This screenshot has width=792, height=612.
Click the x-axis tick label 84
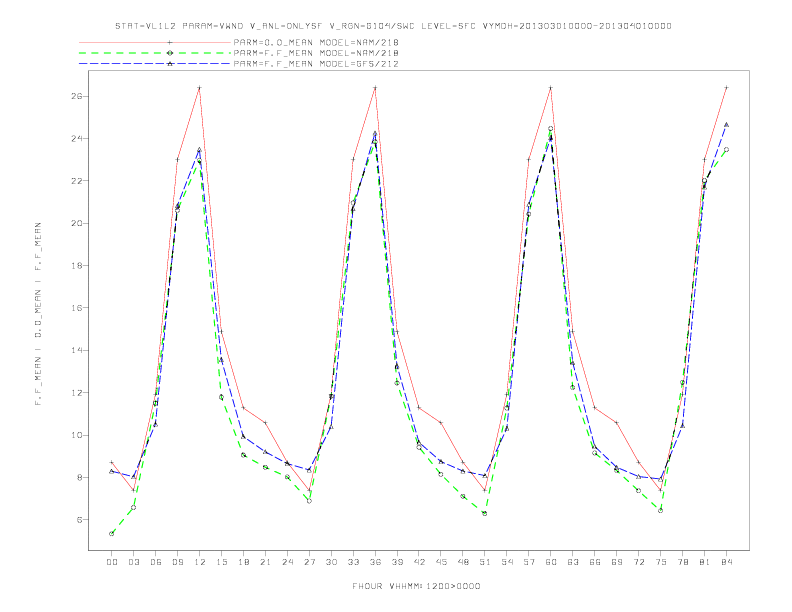point(726,562)
